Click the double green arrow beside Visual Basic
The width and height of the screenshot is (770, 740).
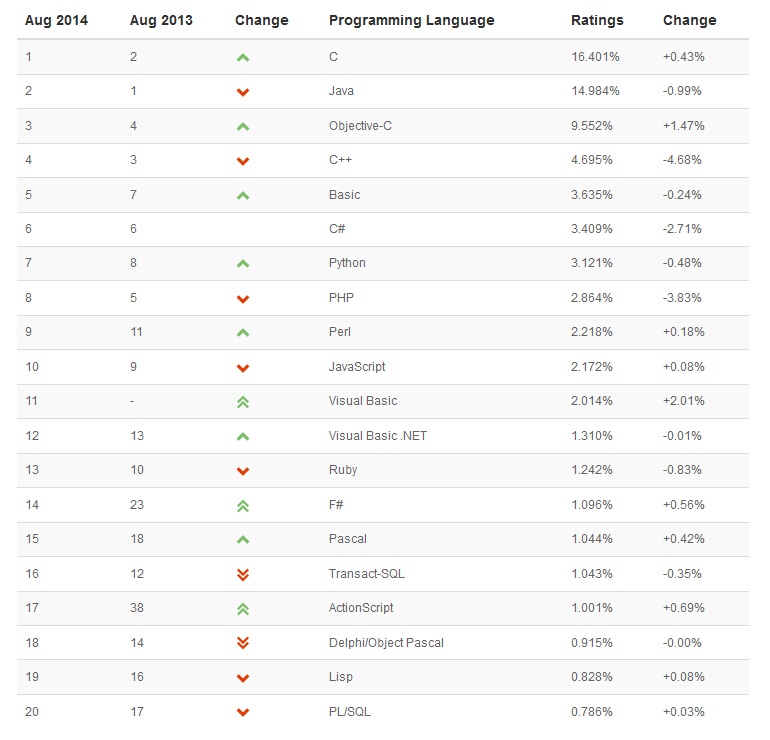pos(243,402)
